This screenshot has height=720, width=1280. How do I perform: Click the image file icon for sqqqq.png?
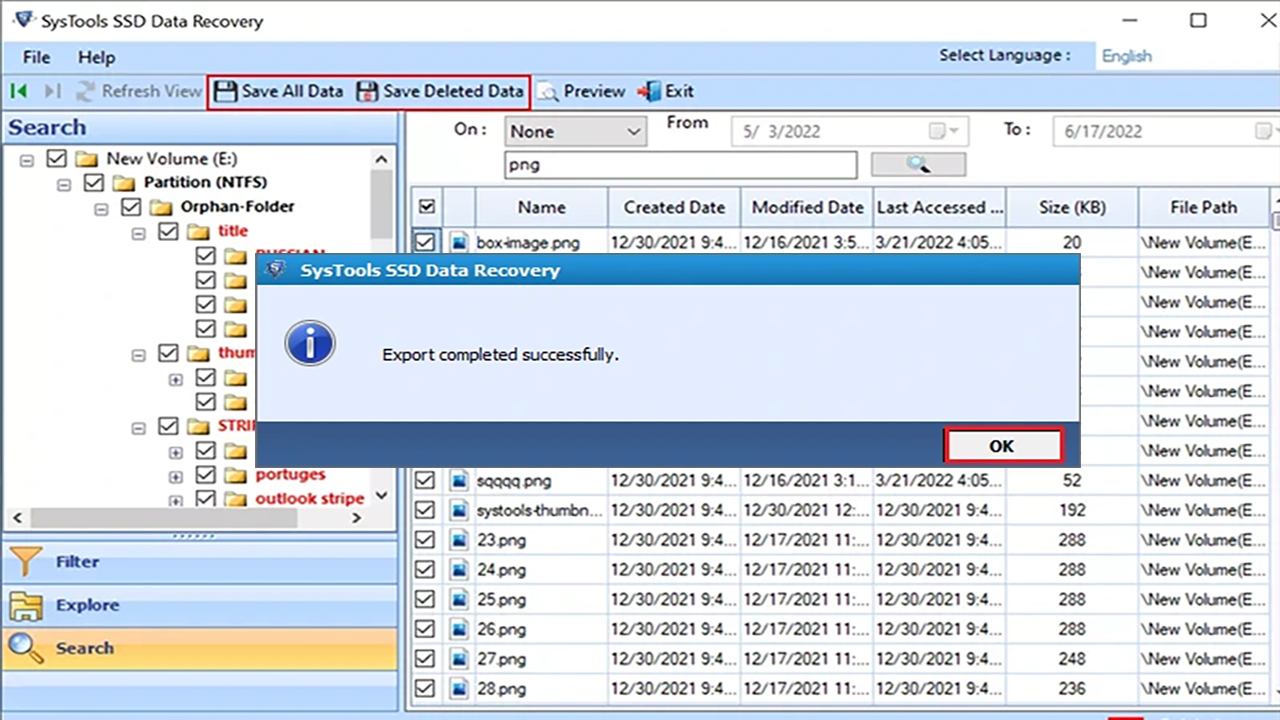pyautogui.click(x=459, y=480)
